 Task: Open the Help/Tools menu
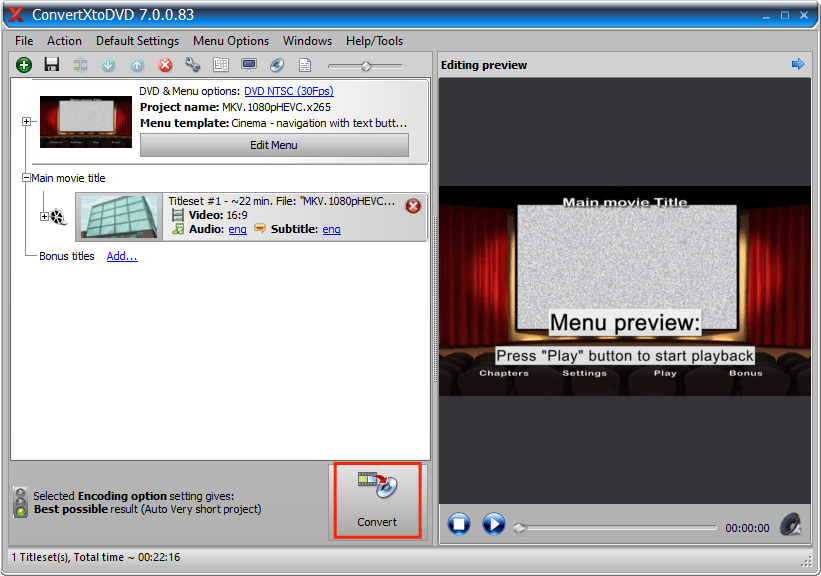click(x=374, y=41)
